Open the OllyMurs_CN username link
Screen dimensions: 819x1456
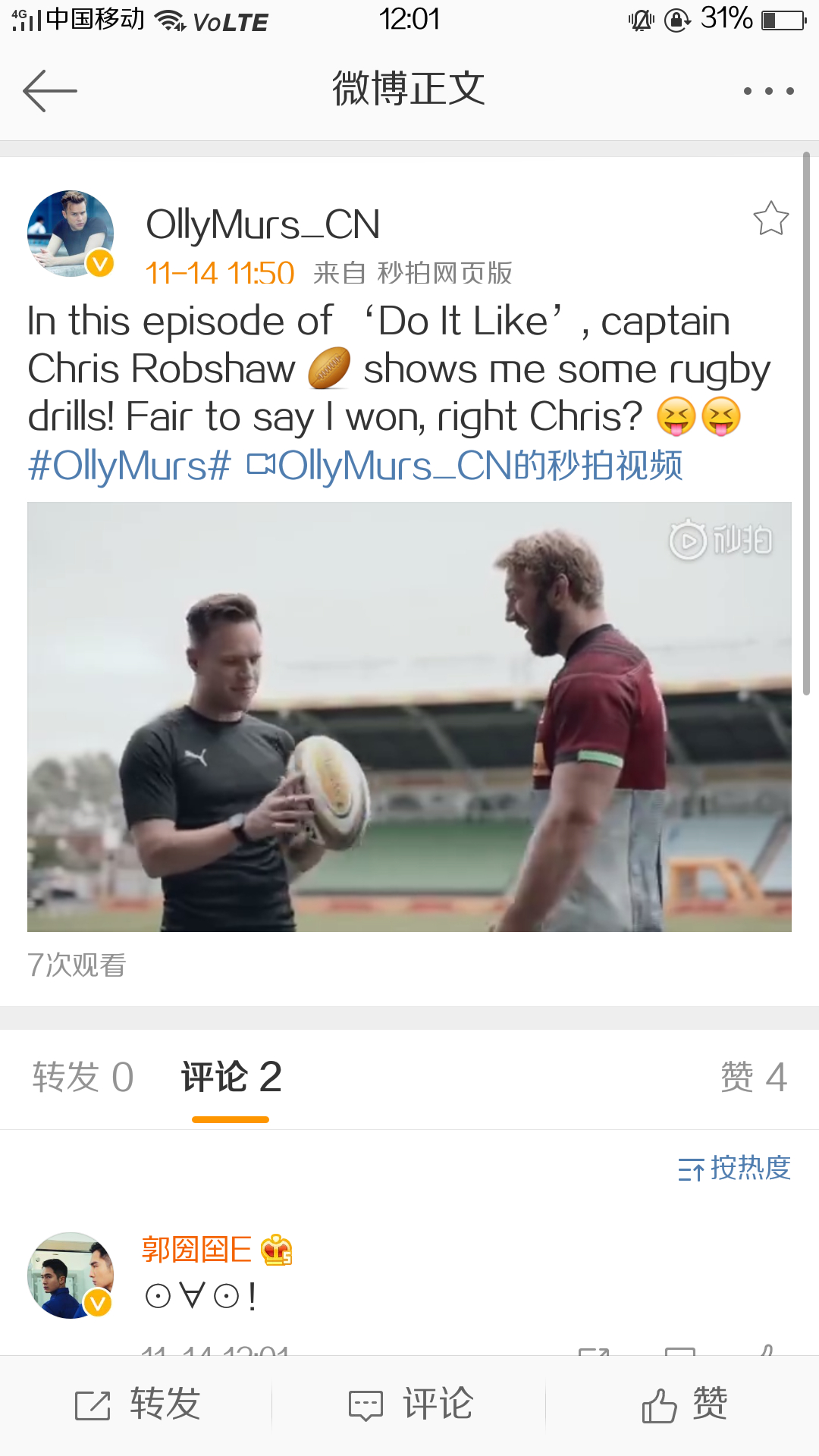click(262, 225)
